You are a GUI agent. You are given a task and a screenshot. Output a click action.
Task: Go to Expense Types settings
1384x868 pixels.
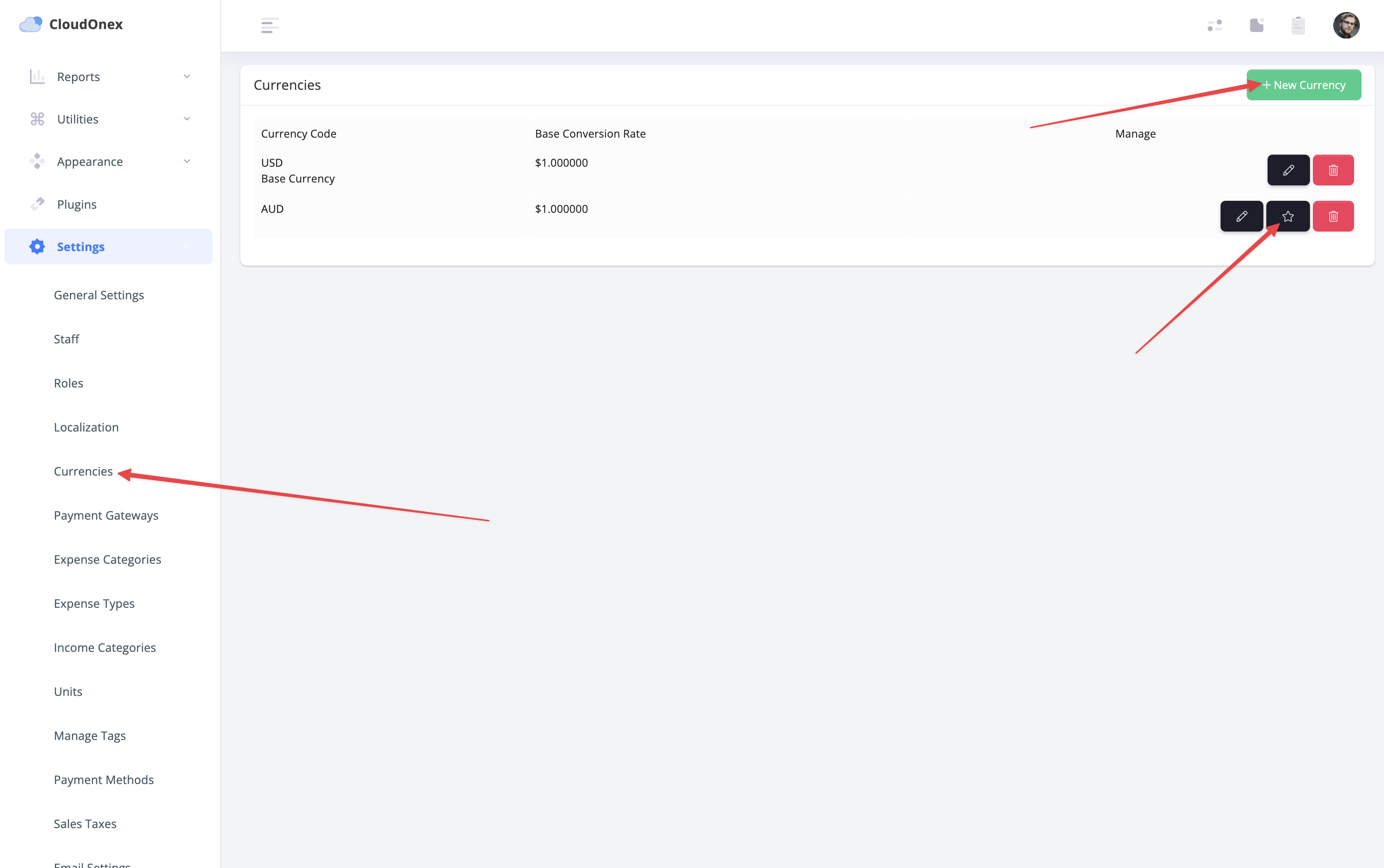(x=94, y=604)
